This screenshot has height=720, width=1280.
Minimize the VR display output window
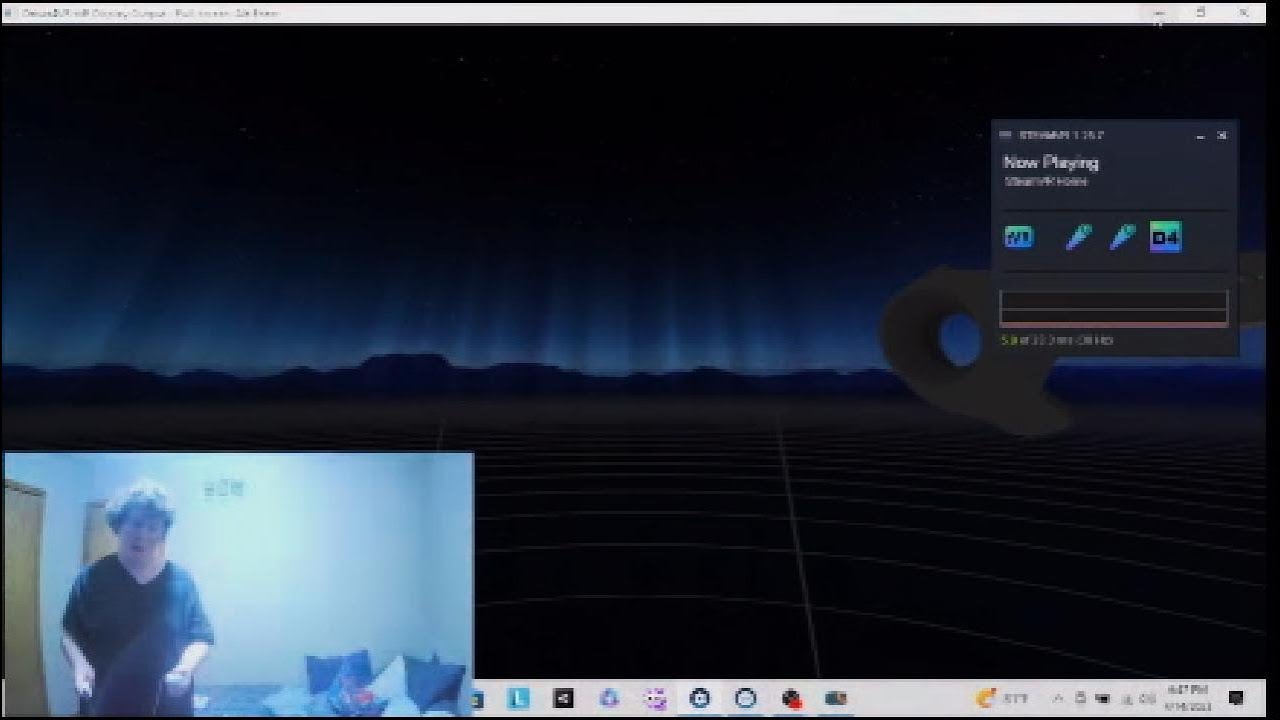click(1158, 13)
